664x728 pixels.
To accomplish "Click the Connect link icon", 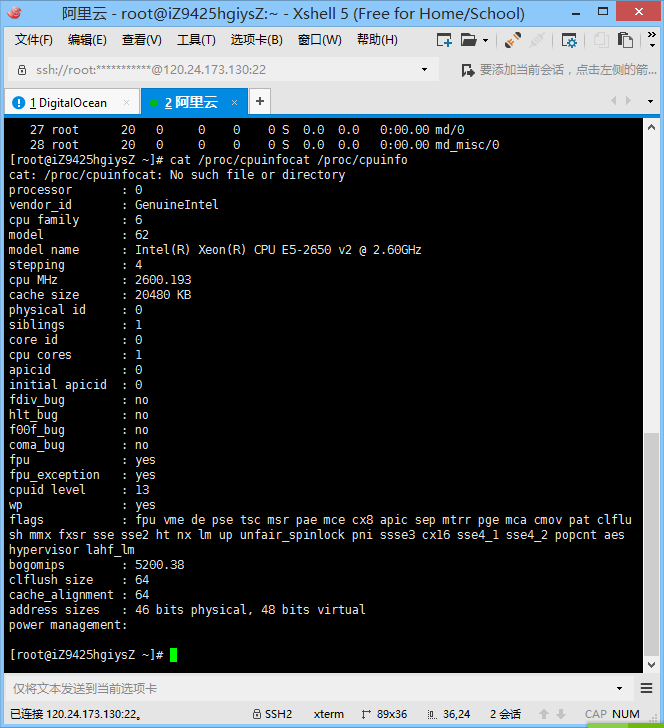I will click(513, 40).
